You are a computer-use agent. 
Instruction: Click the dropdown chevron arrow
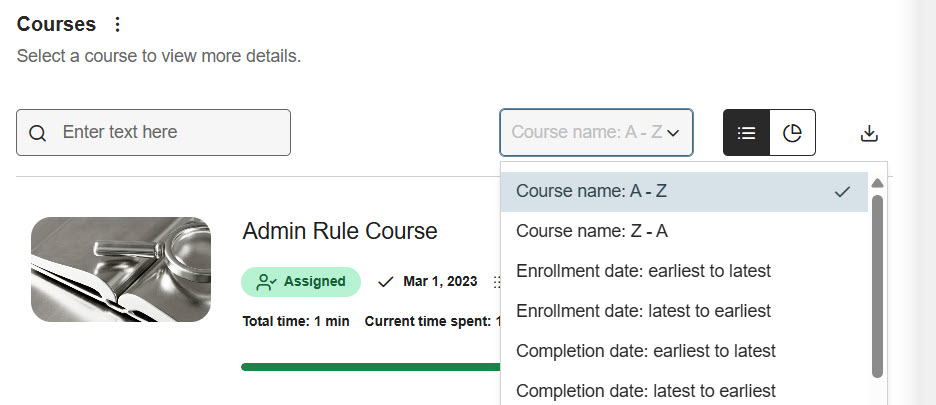(x=673, y=132)
